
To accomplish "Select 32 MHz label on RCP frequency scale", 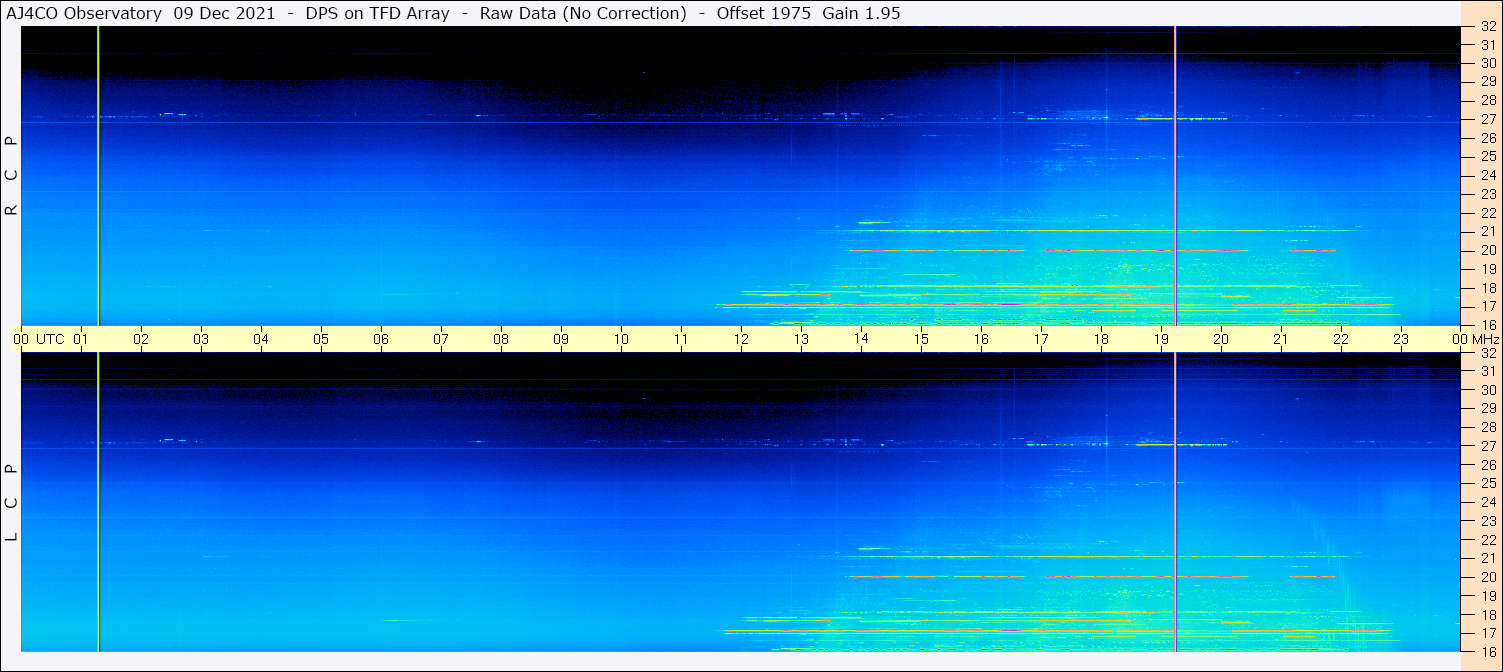I will pyautogui.click(x=1488, y=27).
